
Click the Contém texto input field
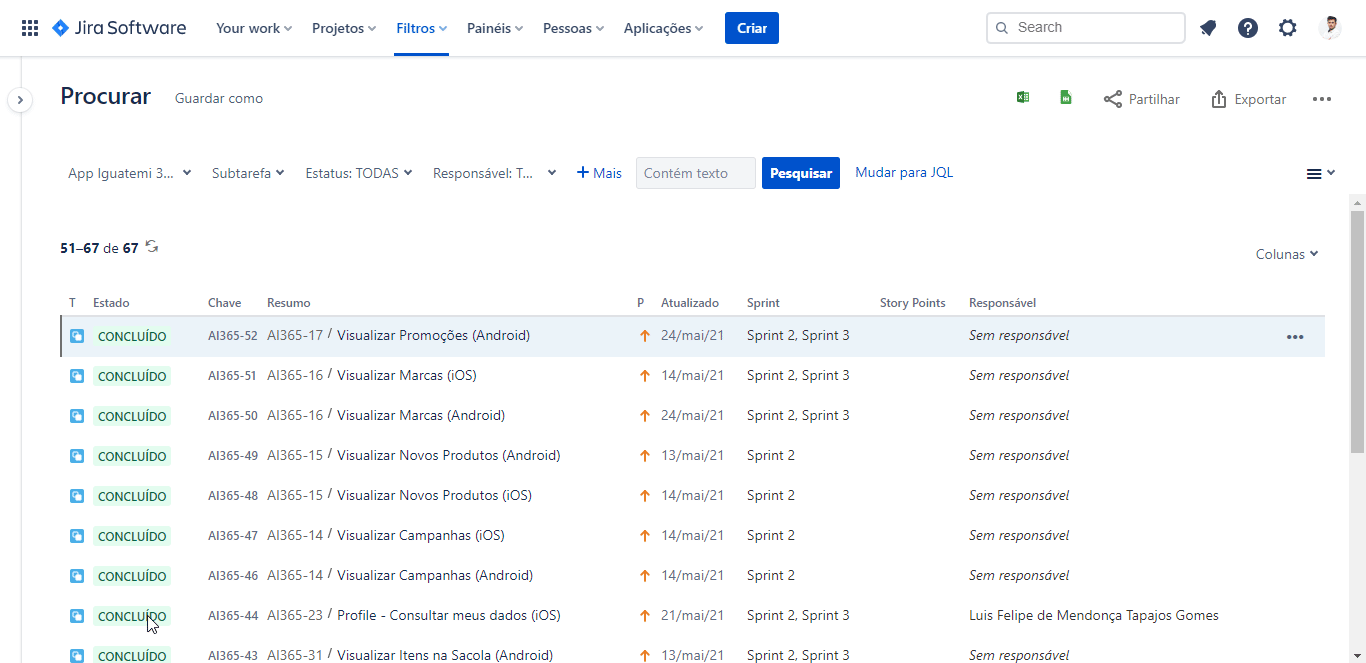point(696,173)
